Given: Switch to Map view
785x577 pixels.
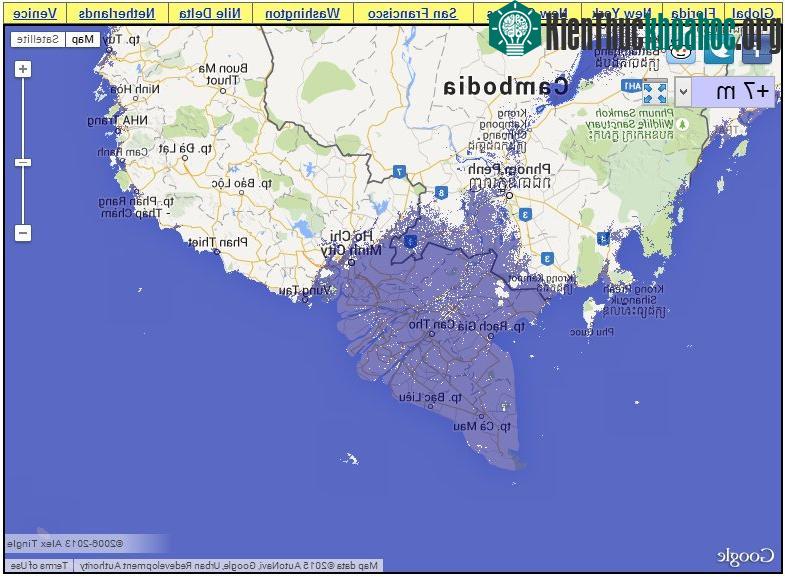Looking at the screenshot, I should [83, 39].
